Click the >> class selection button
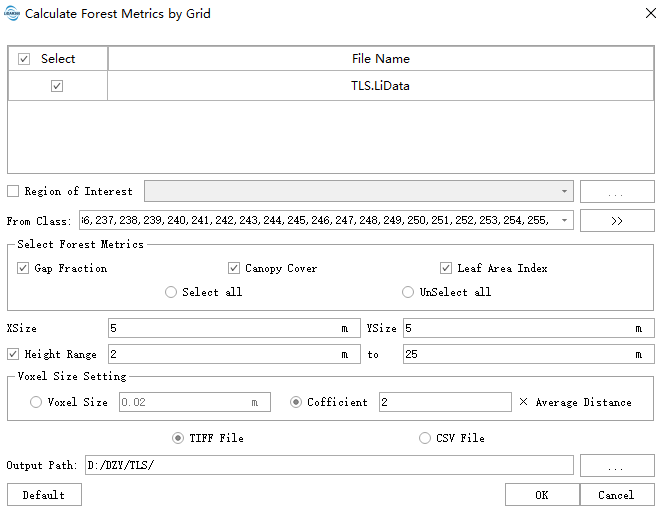663x514 pixels. click(616, 220)
